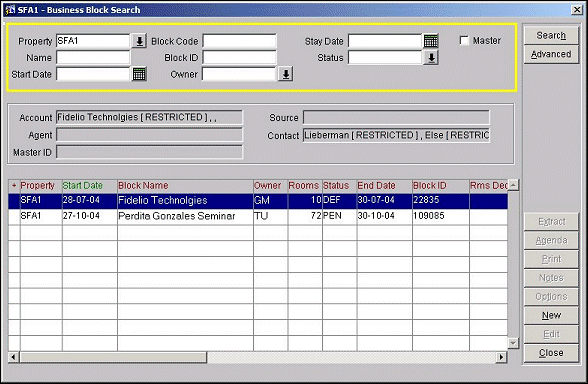
Task: Click the Search button
Action: pos(551,36)
